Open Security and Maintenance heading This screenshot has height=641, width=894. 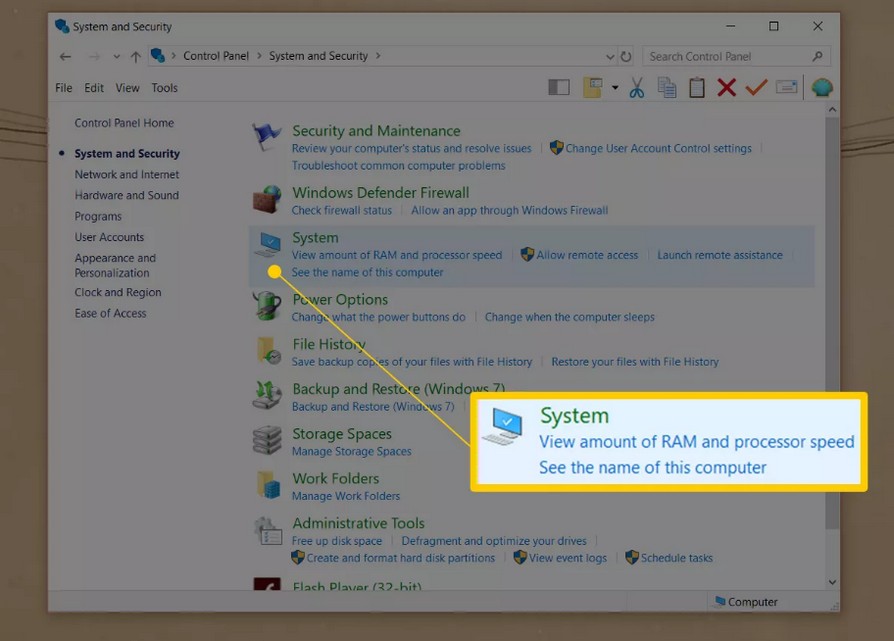click(x=376, y=131)
